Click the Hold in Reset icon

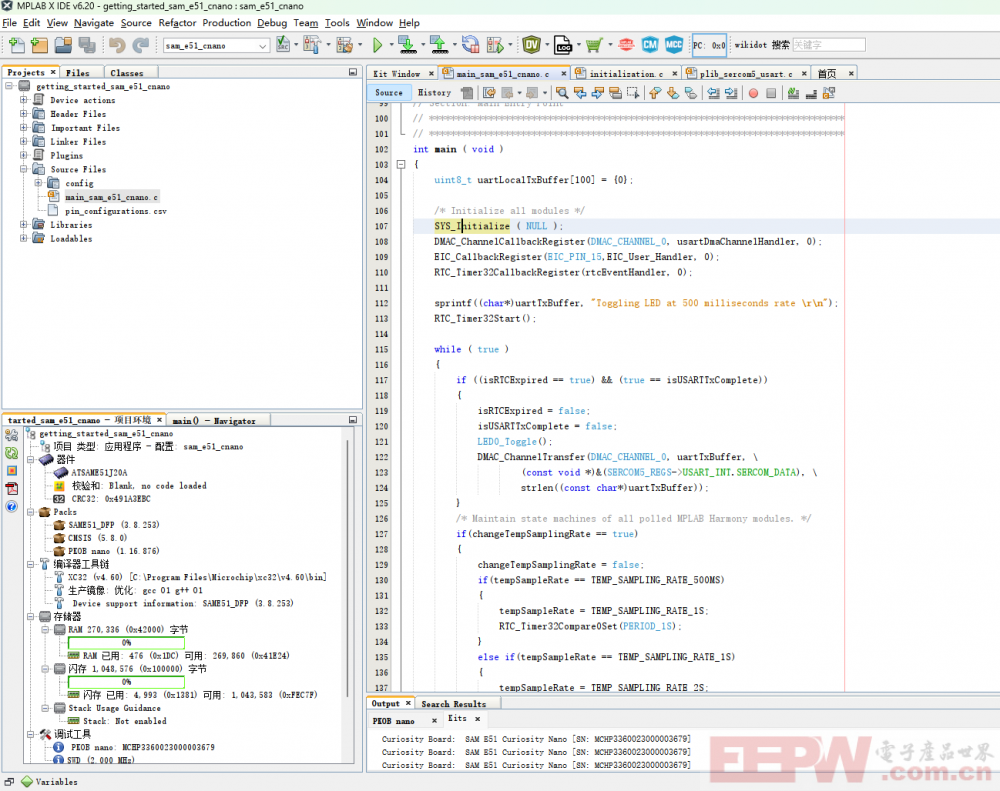coord(471,45)
